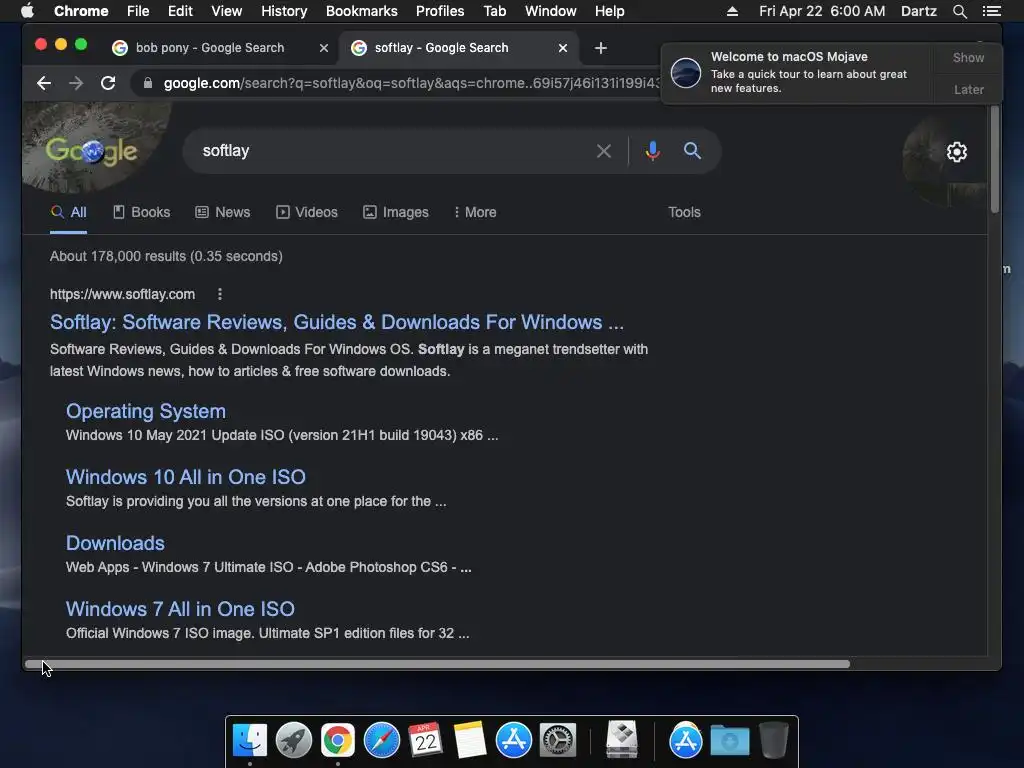This screenshot has width=1024, height=768.
Task: Open the History menu
Action: point(284,11)
